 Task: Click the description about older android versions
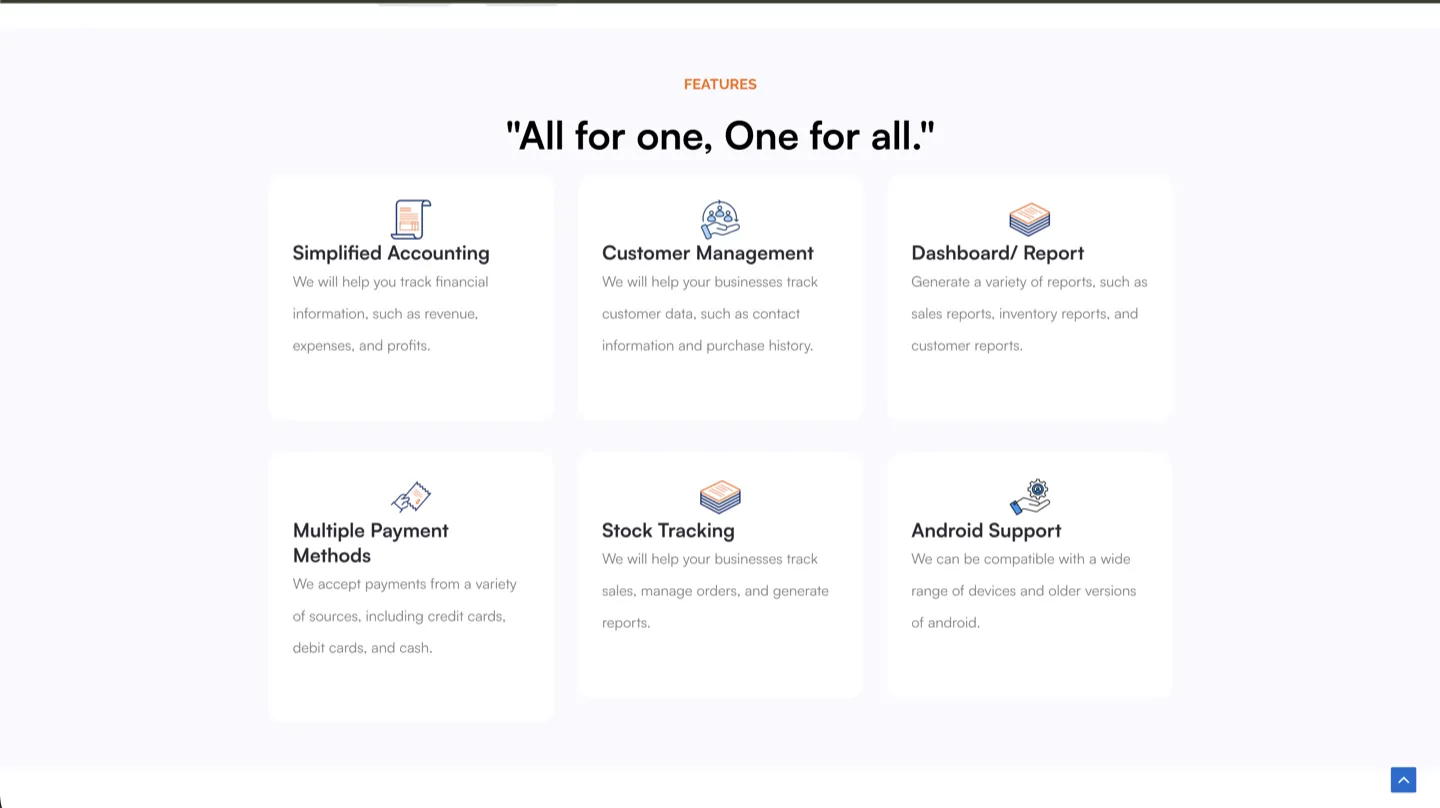click(1023, 590)
